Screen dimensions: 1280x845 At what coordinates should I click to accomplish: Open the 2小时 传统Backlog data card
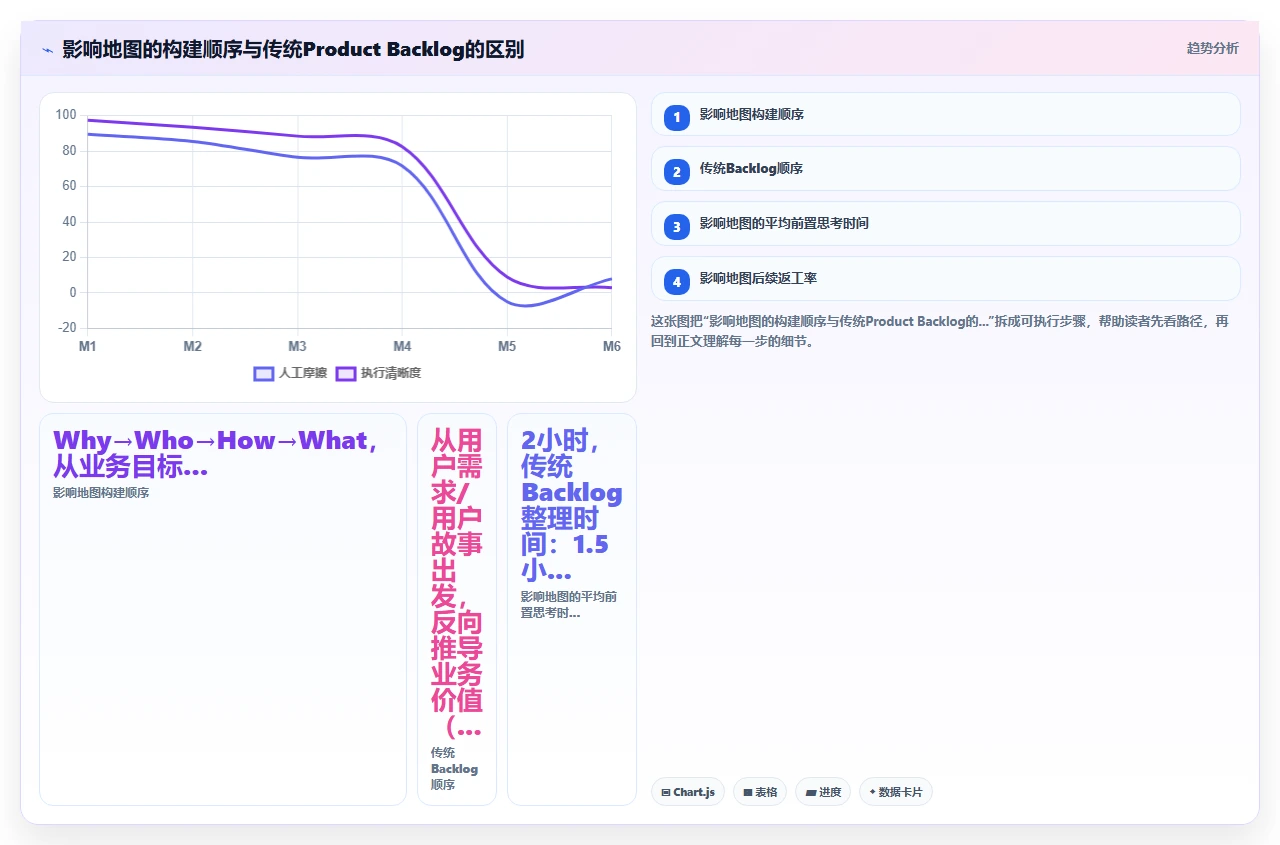tap(572, 609)
